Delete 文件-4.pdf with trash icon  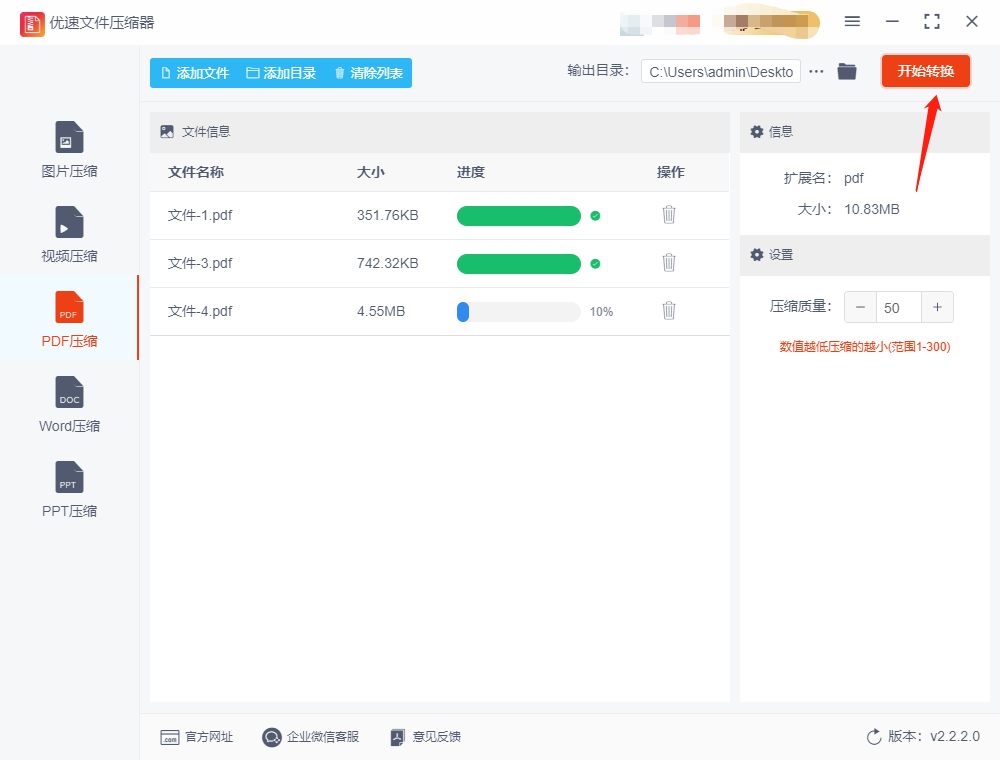tap(668, 311)
